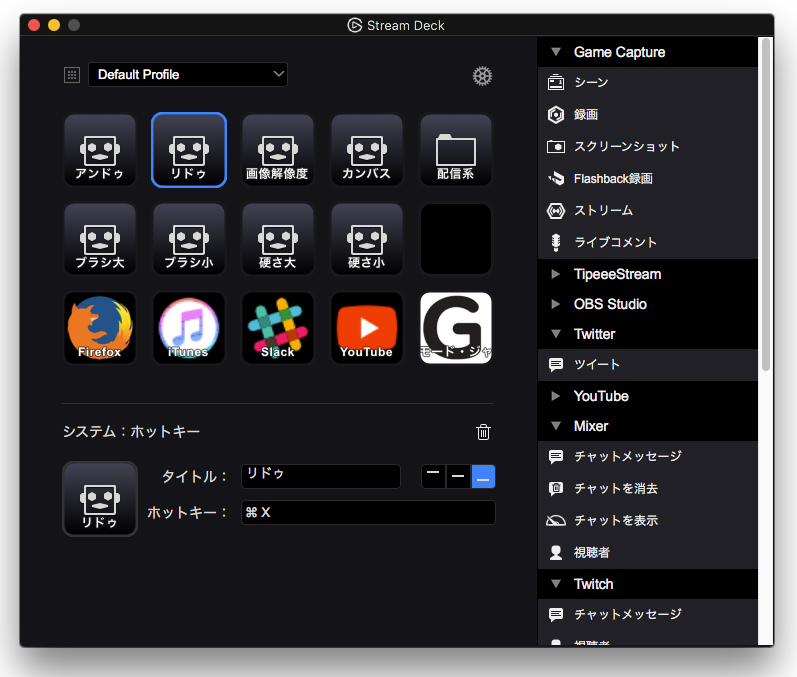
Task: Click the ホットキー field showing ⌘ X
Action: [368, 512]
